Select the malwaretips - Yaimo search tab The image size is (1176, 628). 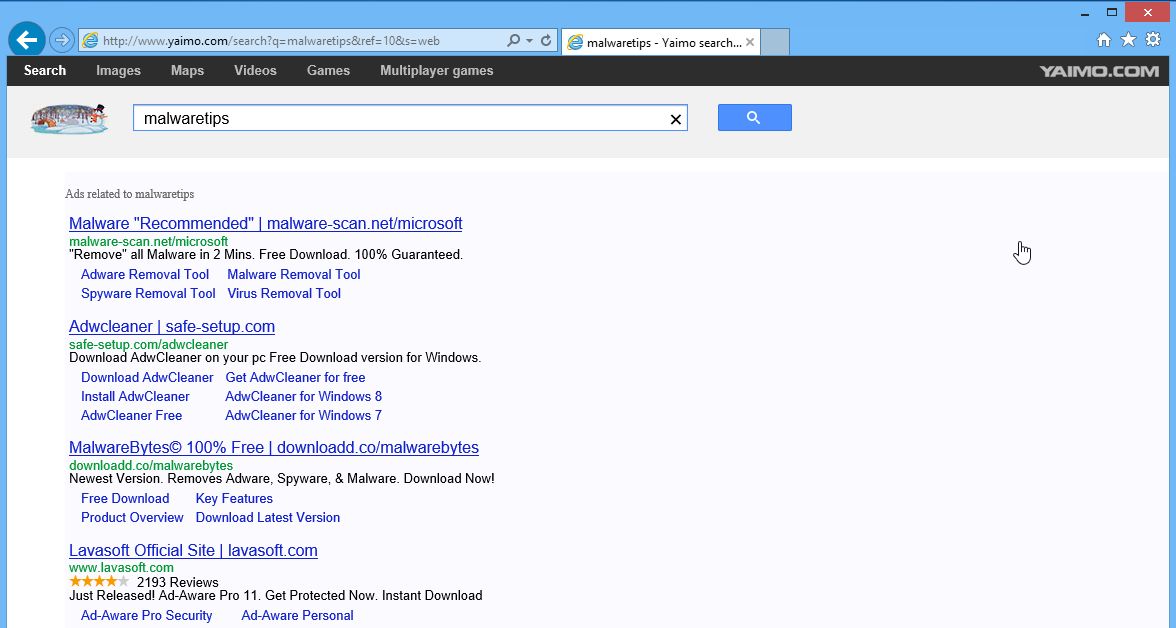tap(661, 42)
